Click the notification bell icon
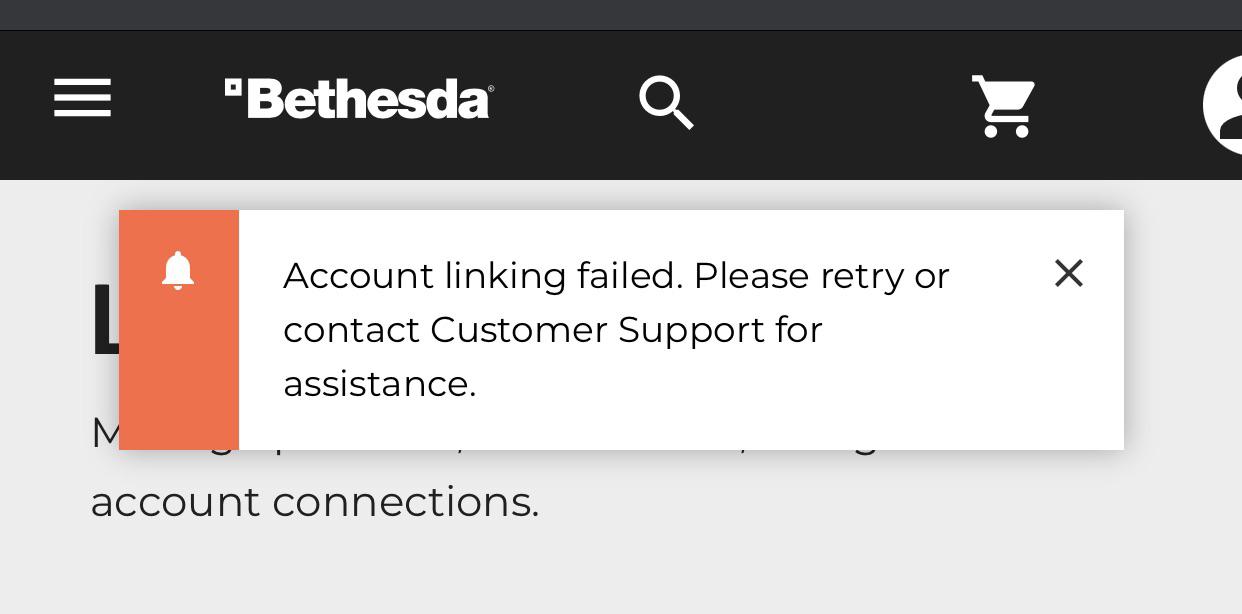Viewport: 1242px width, 614px height. 178,271
